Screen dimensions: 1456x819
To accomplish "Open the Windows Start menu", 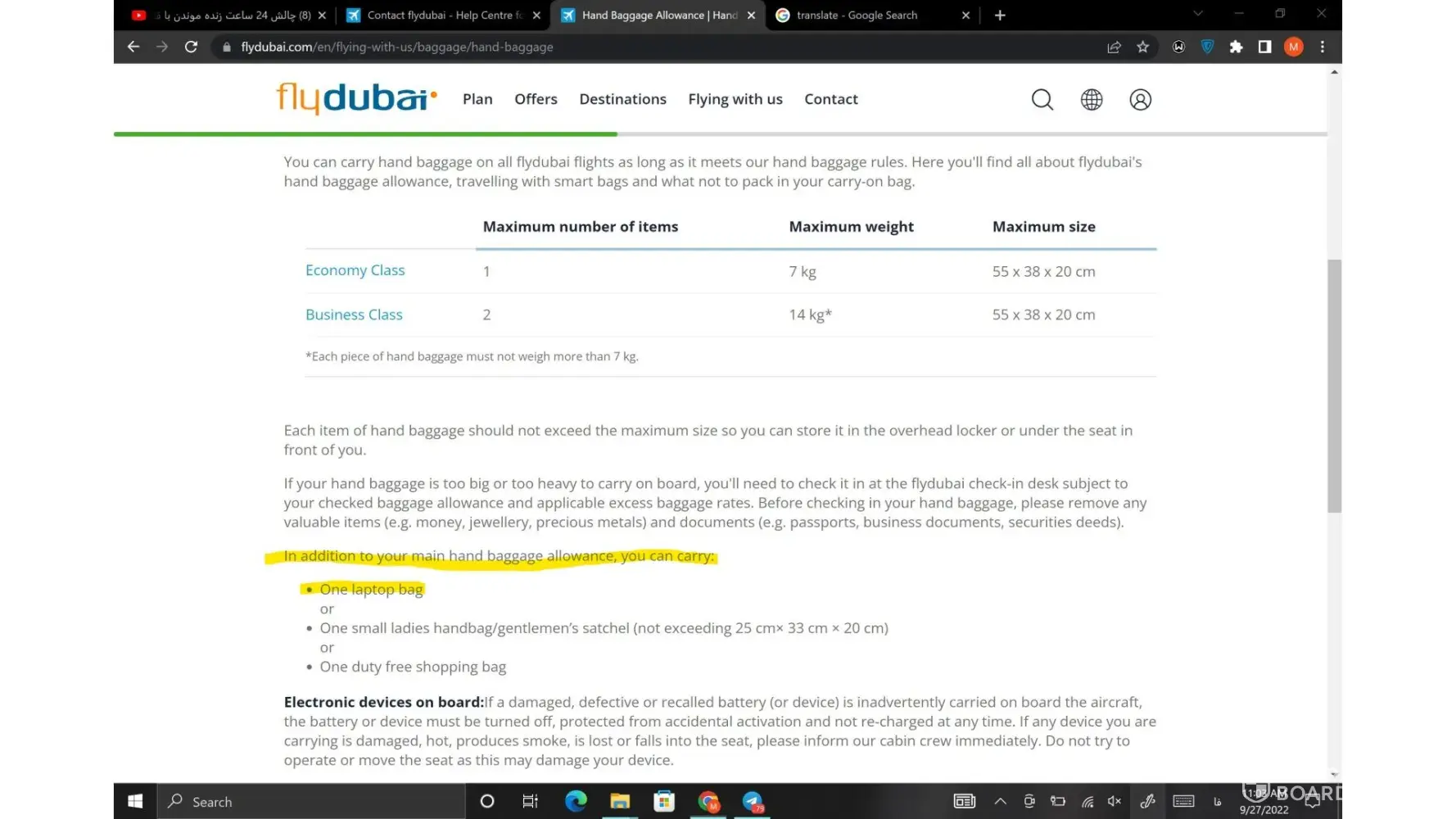I will pos(135,801).
